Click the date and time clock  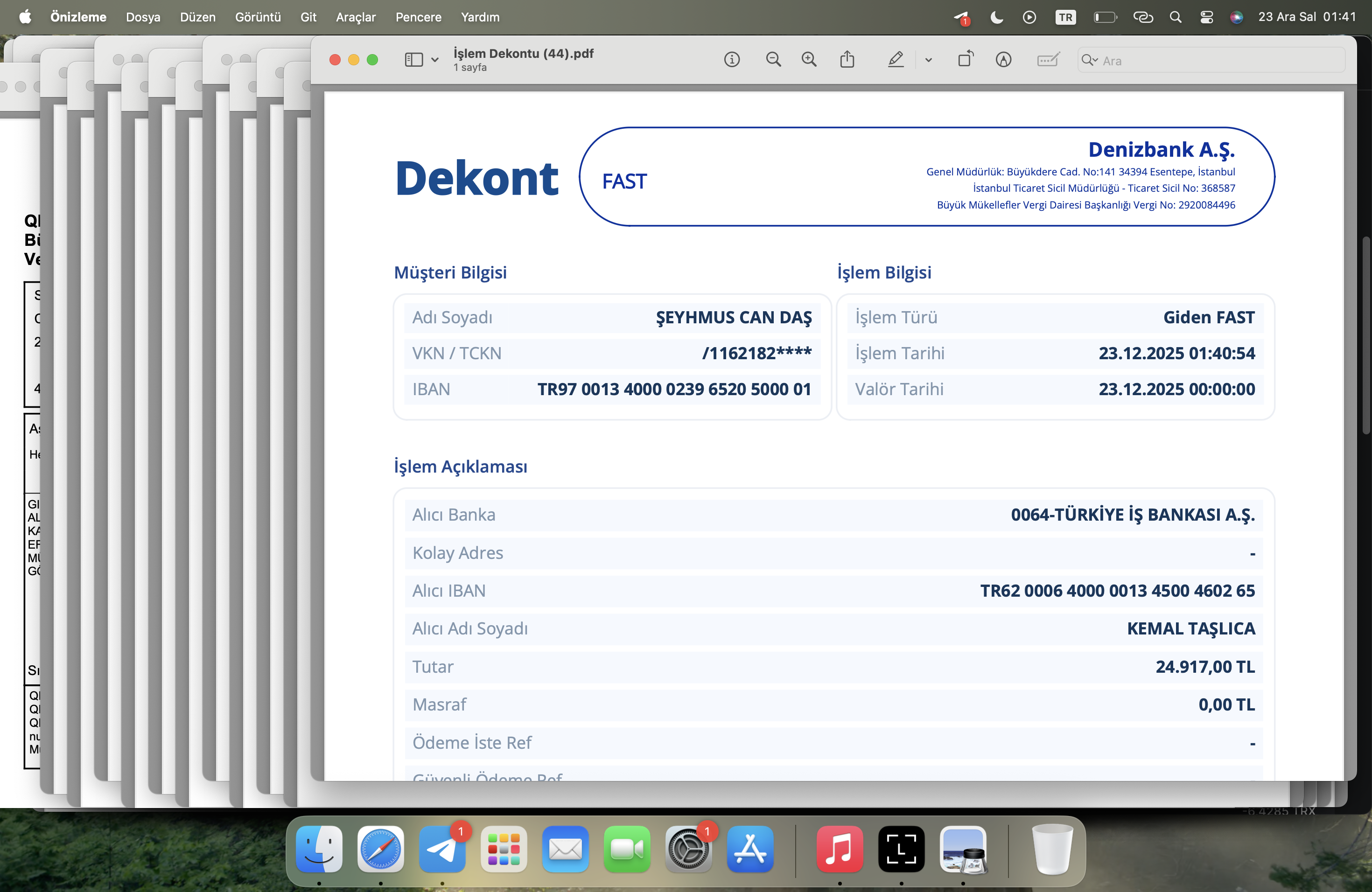point(1307,17)
